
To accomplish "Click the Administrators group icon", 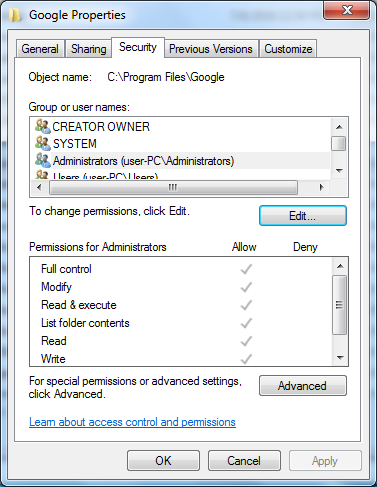I will click(43, 160).
